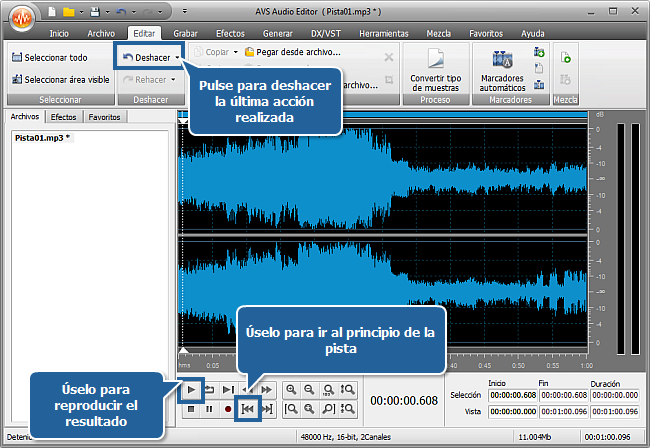Click the Pause button
The height and width of the screenshot is (448, 650).
click(209, 409)
